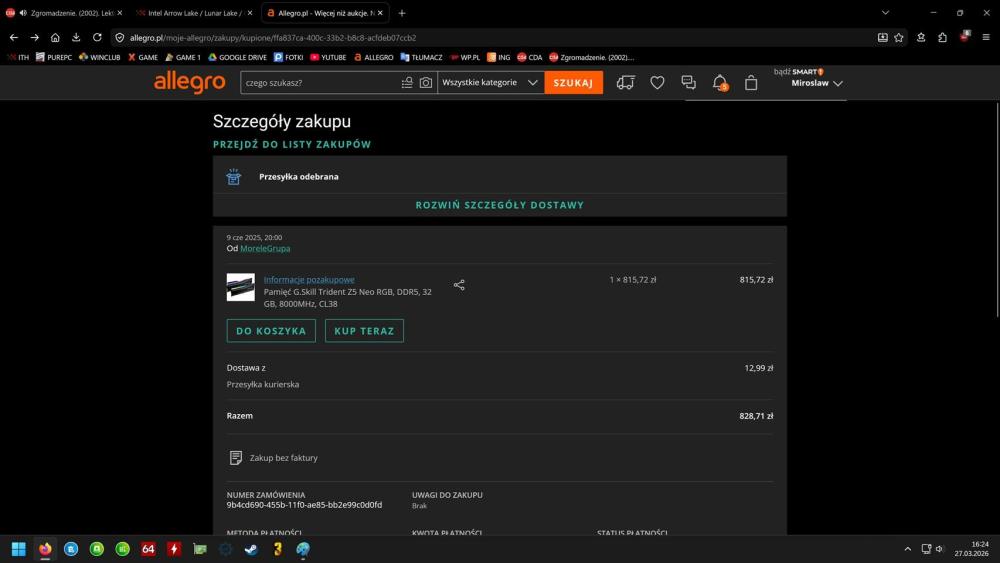This screenshot has height=563, width=1000.
Task: Open Allegro notifications bell
Action: (719, 83)
